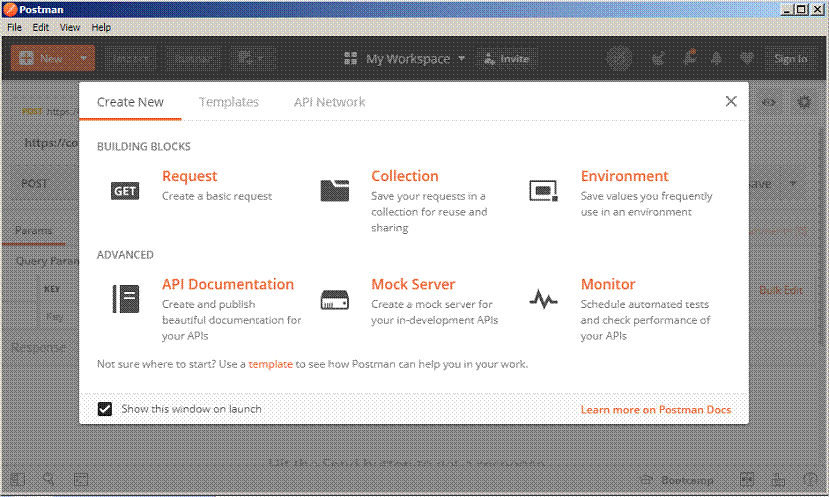The width and height of the screenshot is (829, 497).
Task: Click the help icon in status bar
Action: 810,480
